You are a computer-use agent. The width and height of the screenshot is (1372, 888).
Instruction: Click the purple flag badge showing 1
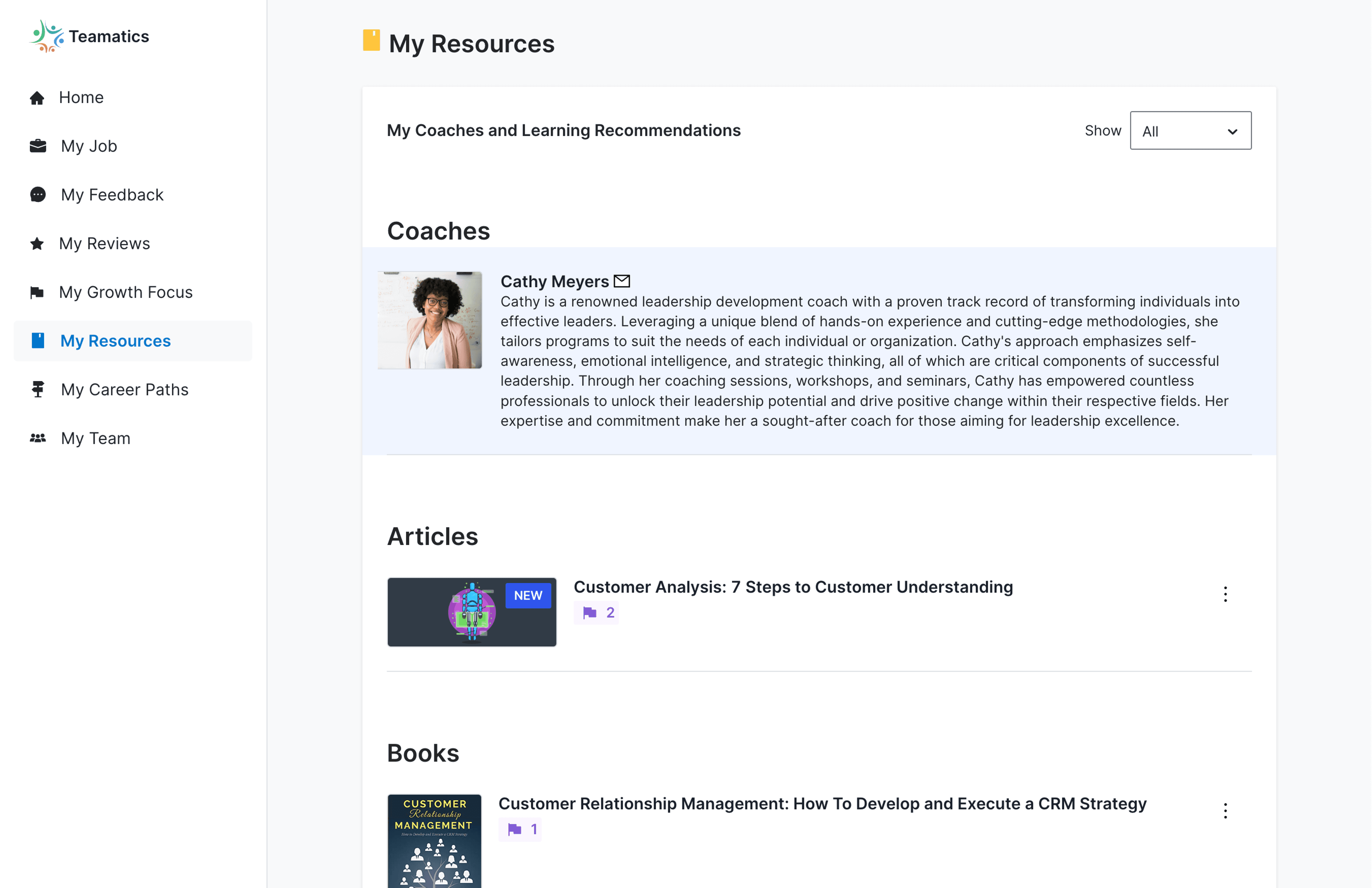click(x=520, y=829)
